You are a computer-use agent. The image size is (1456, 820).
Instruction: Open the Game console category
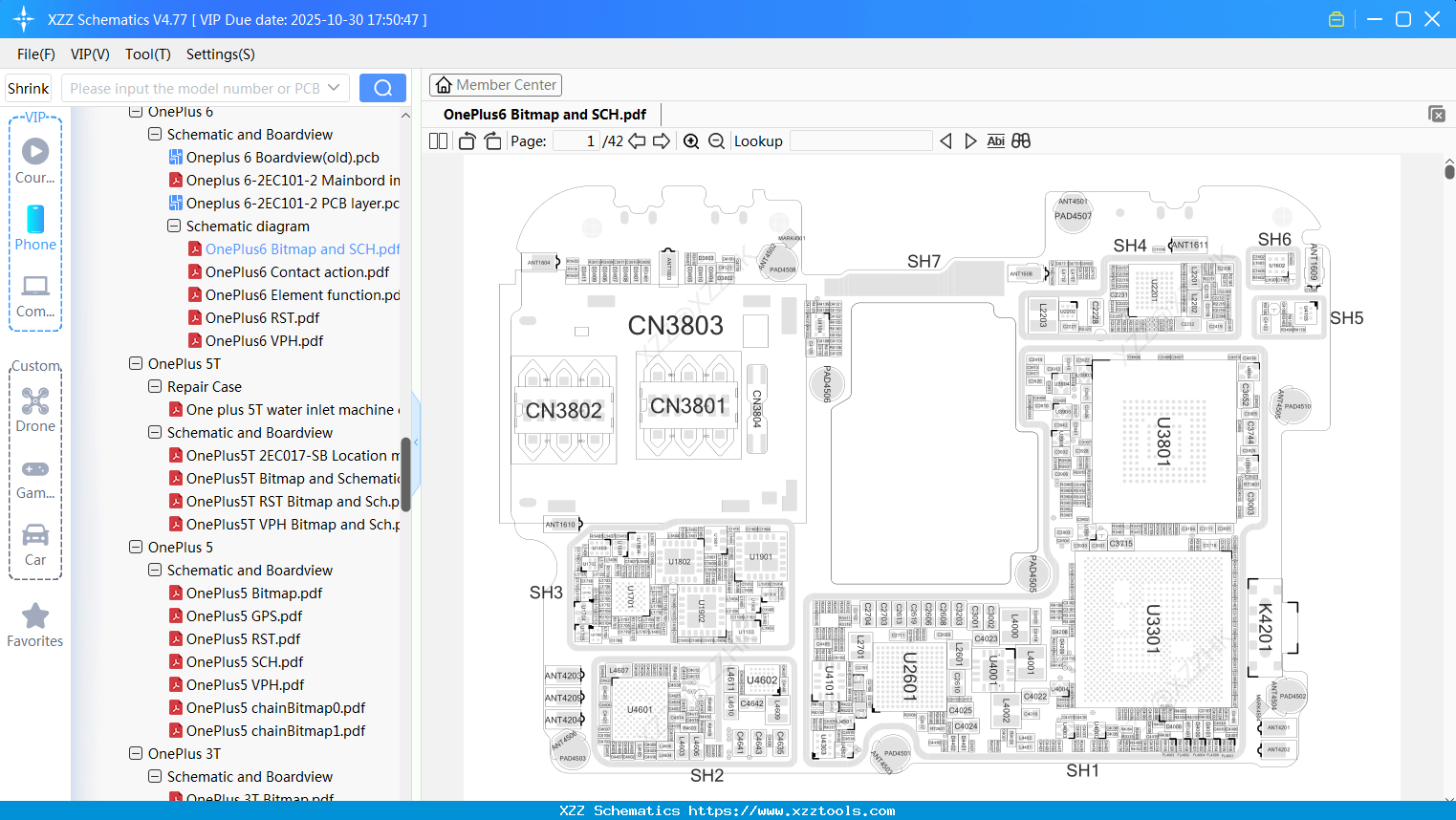35,478
